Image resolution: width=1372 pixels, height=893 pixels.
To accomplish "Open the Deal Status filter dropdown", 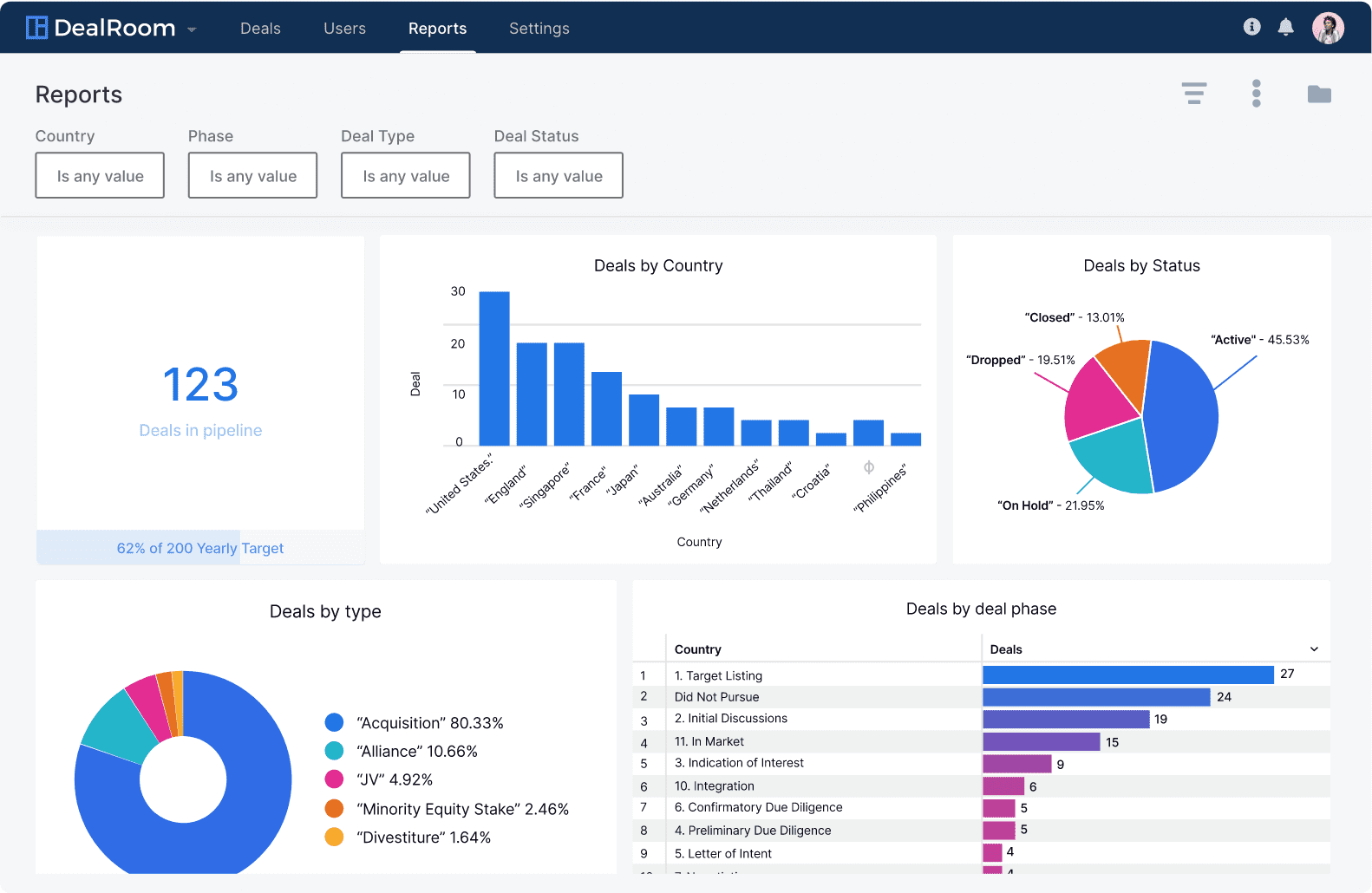I will (559, 176).
